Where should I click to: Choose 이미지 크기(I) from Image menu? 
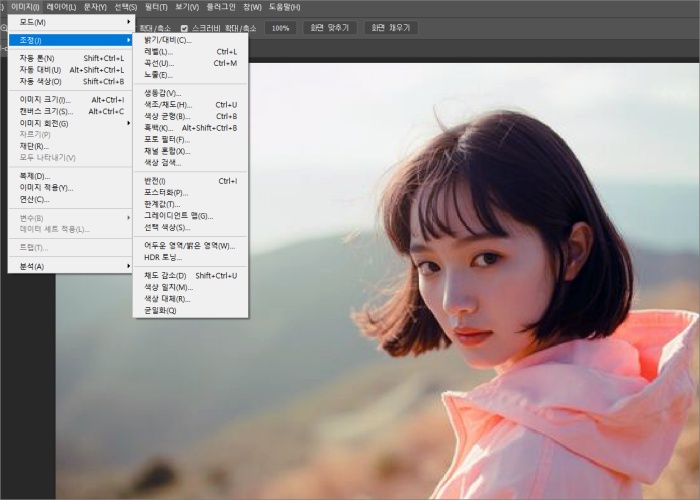(46, 100)
